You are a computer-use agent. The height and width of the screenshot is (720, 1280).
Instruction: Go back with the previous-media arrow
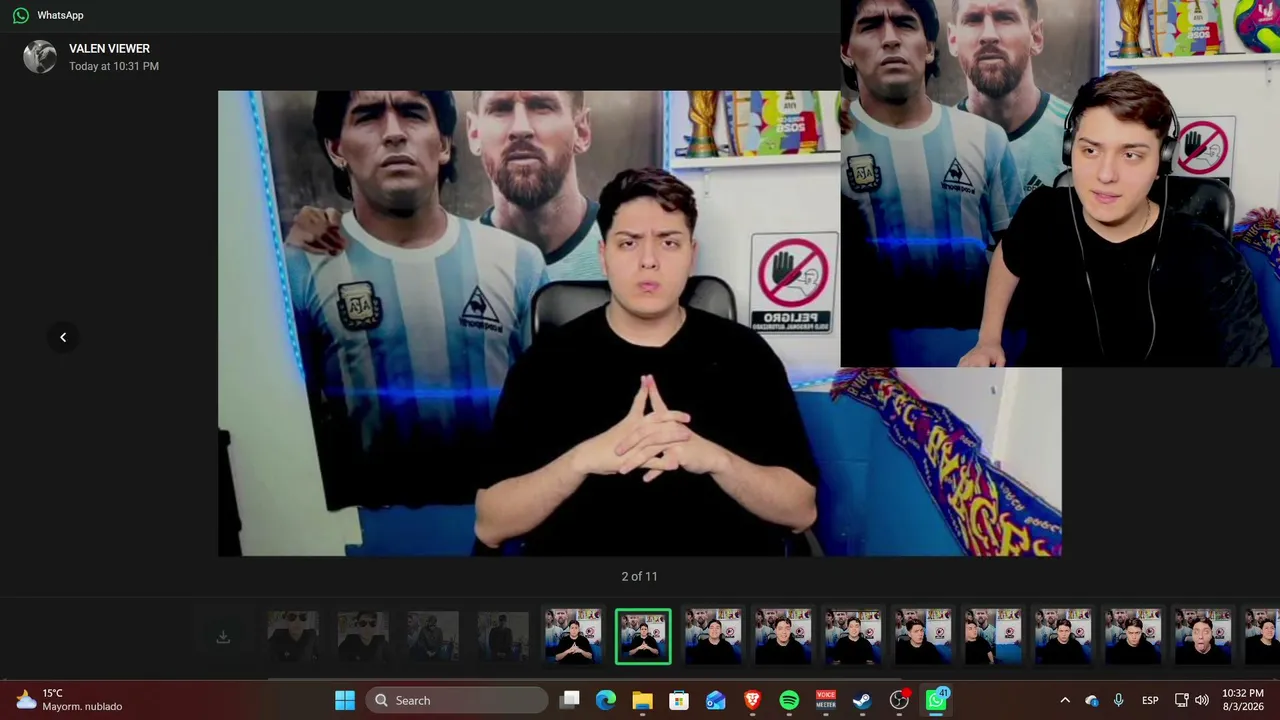click(63, 337)
